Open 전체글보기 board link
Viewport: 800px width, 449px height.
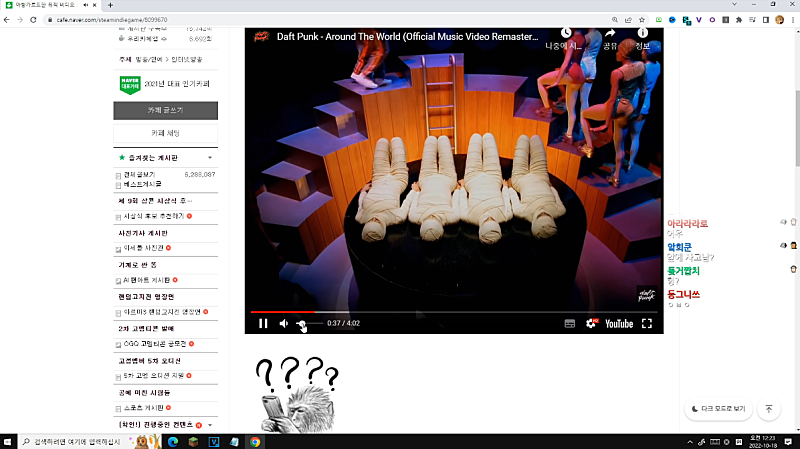coord(139,174)
